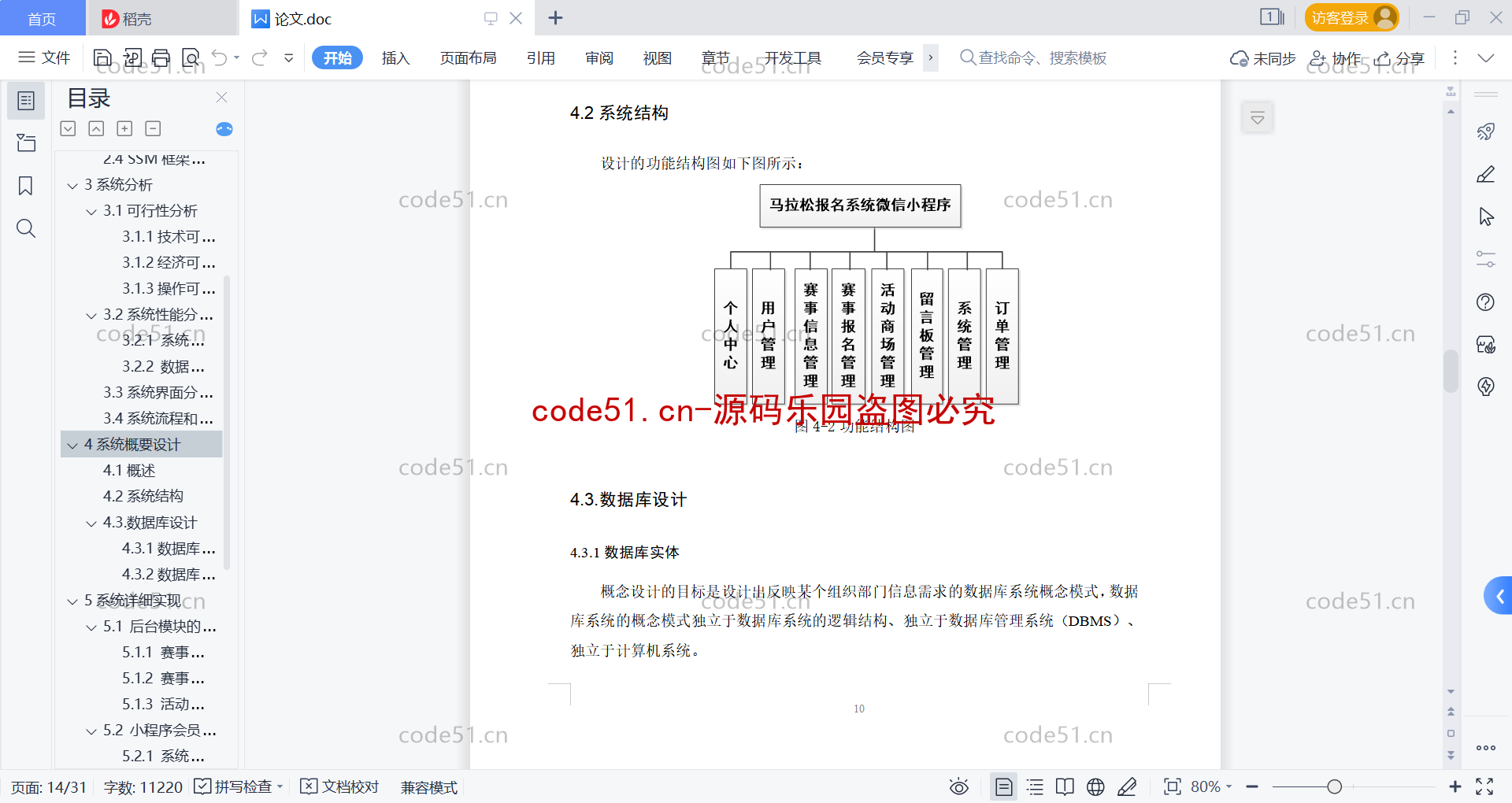Viewport: 1512px width, 803px height.
Task: Collapse the 4 系统概要设计 outline node
Action: tap(72, 445)
